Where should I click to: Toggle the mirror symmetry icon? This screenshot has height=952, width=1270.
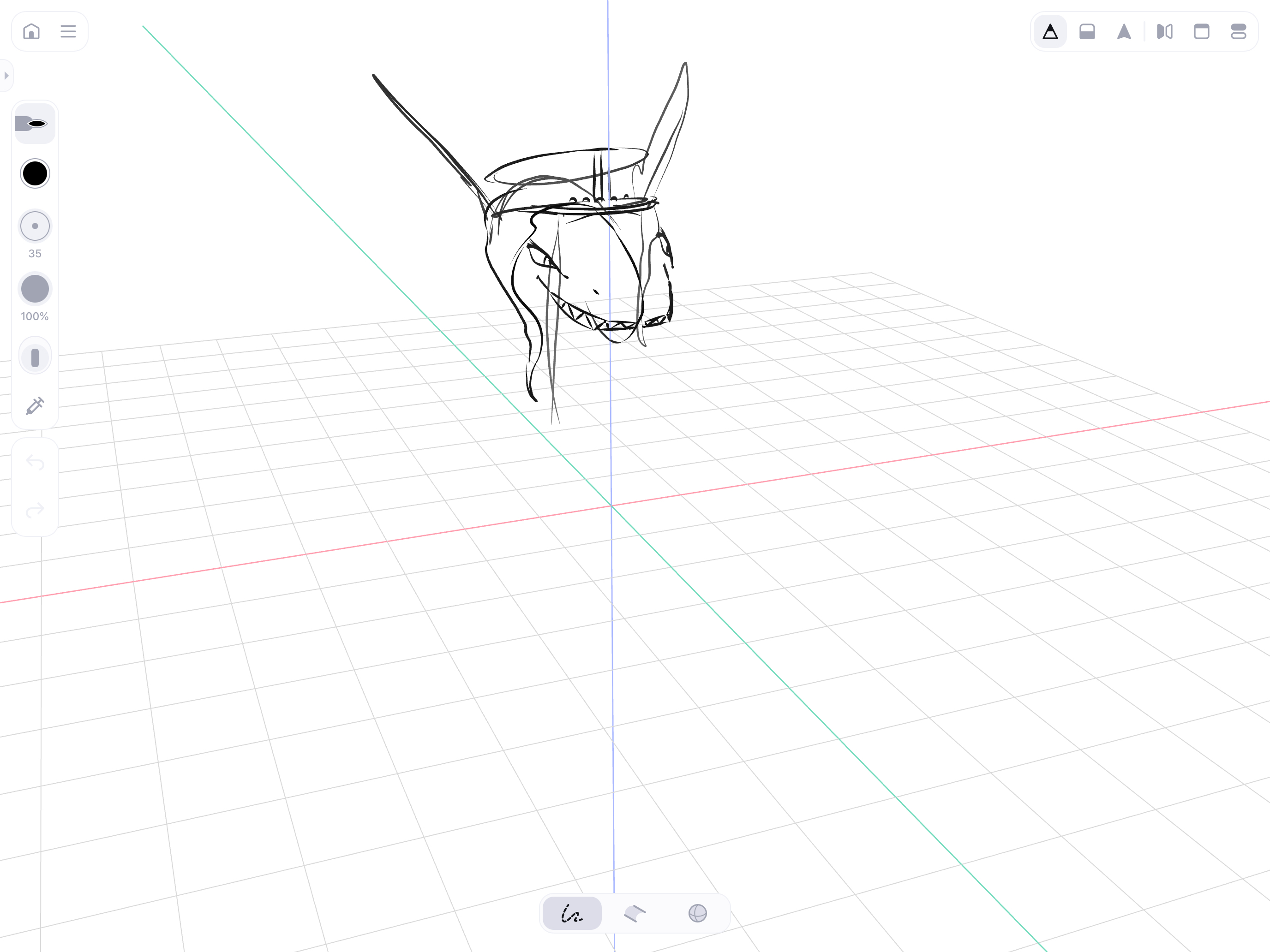[1164, 31]
